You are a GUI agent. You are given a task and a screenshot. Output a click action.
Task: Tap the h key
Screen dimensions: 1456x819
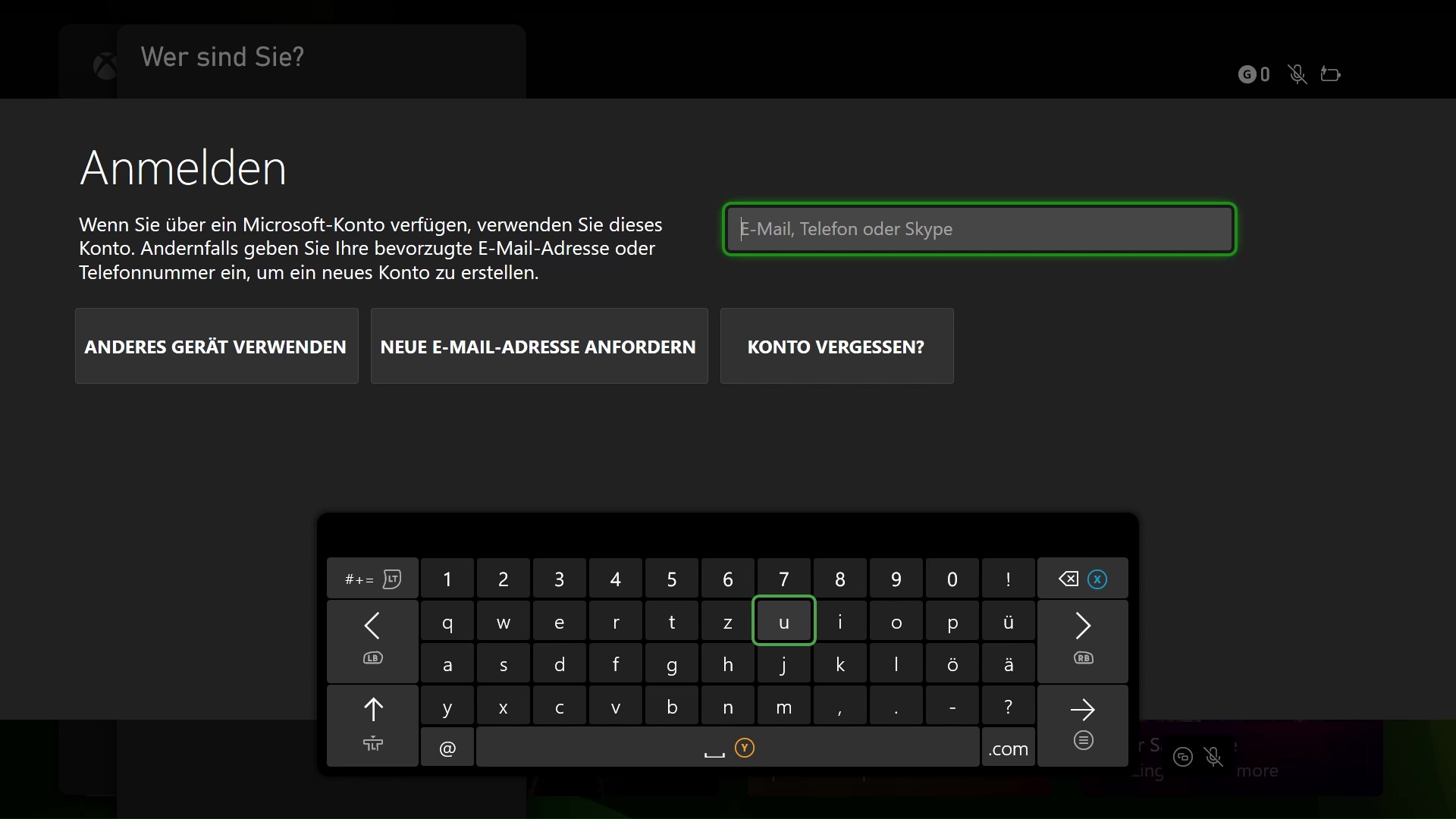click(728, 664)
